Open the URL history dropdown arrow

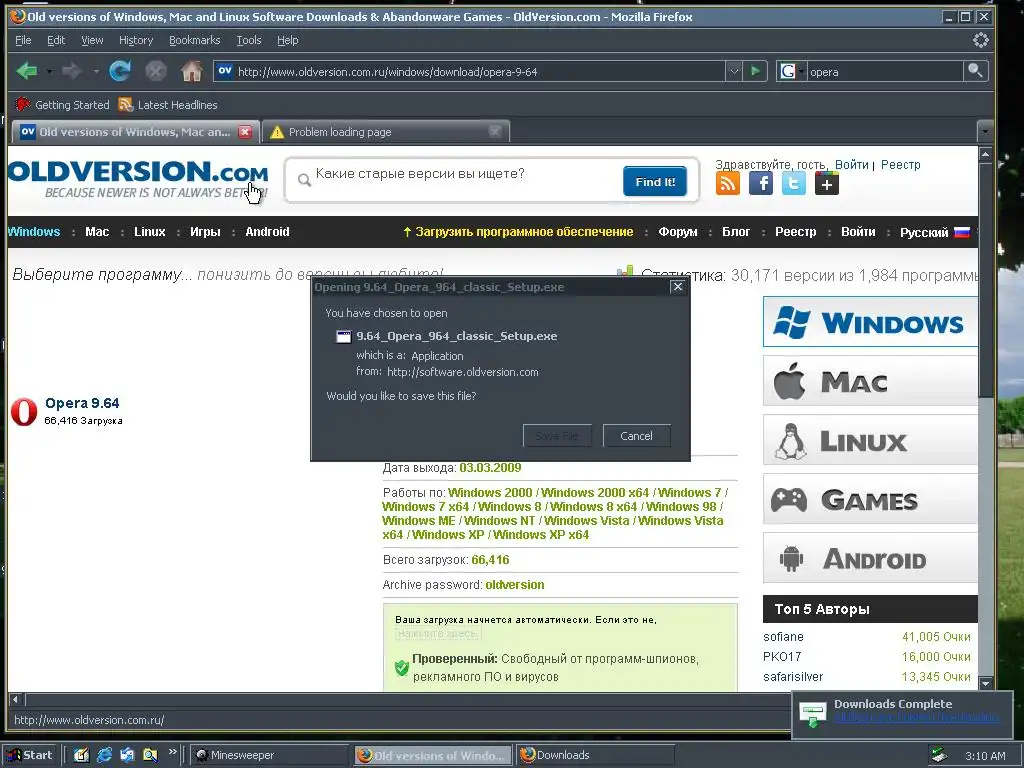(x=734, y=71)
